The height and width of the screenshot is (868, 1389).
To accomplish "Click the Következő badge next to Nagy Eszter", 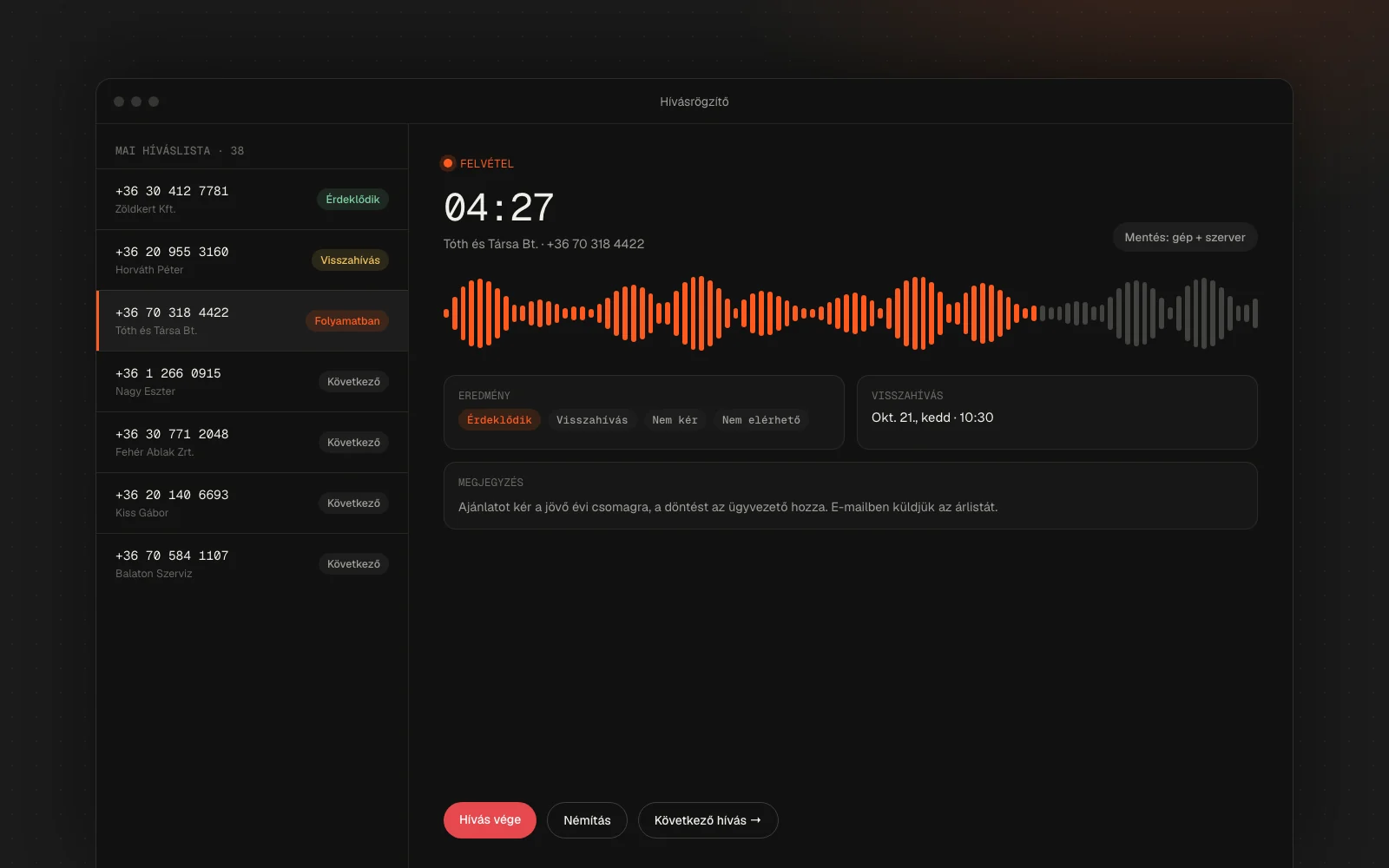I will (353, 382).
